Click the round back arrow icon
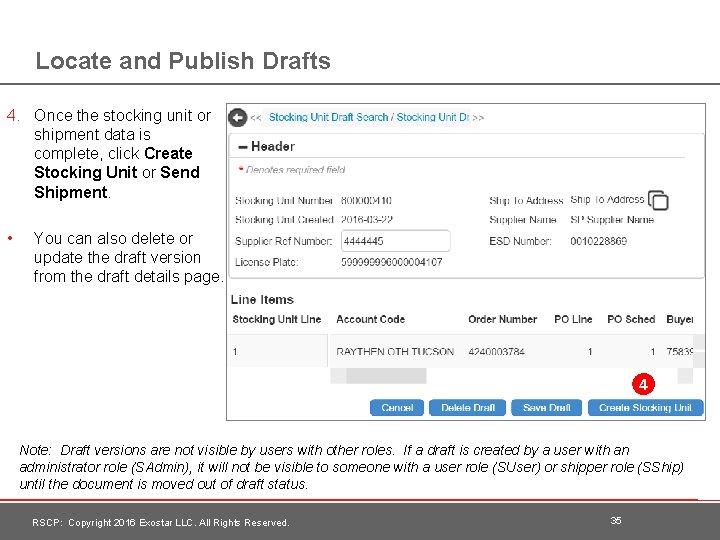 [237, 118]
